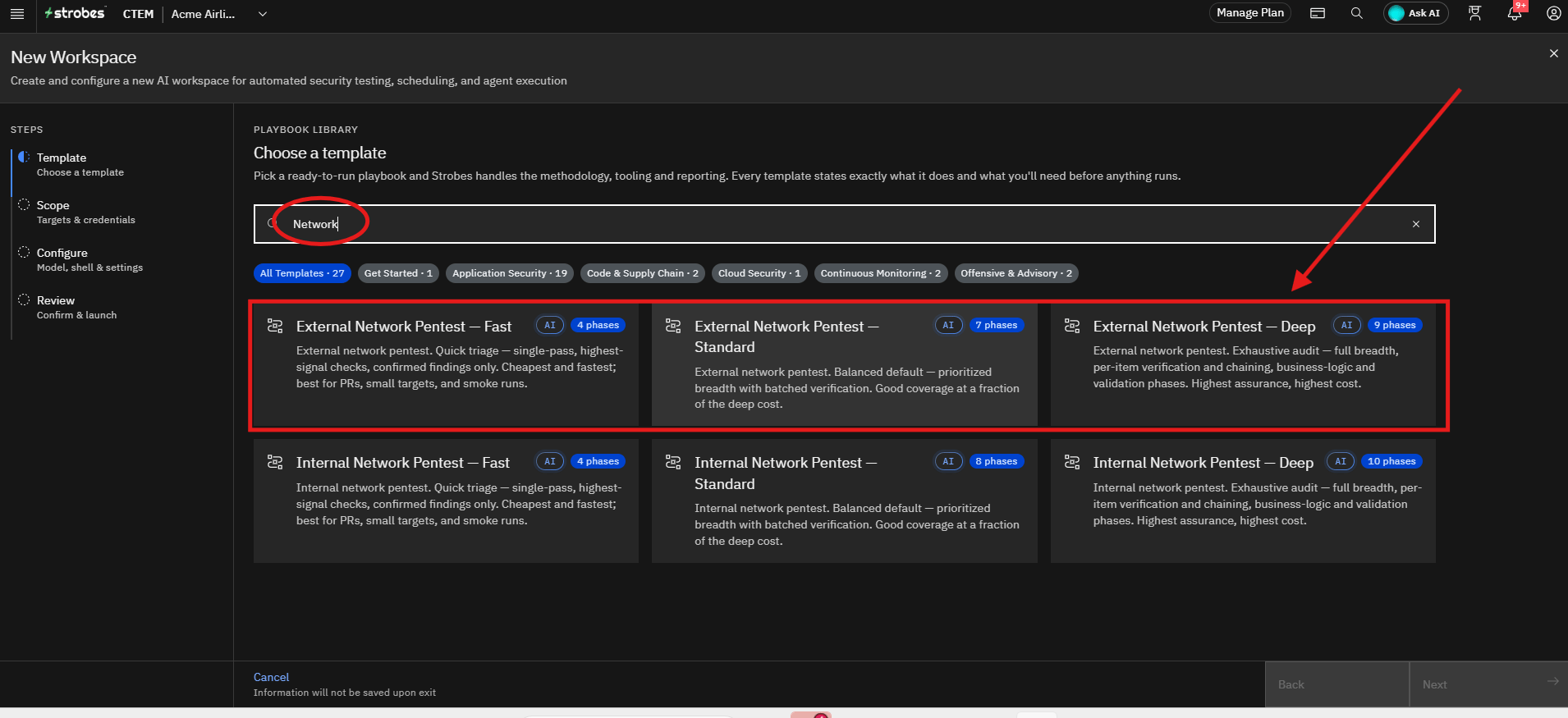
Task: Open the hamburger navigation menu
Action: (x=16, y=13)
